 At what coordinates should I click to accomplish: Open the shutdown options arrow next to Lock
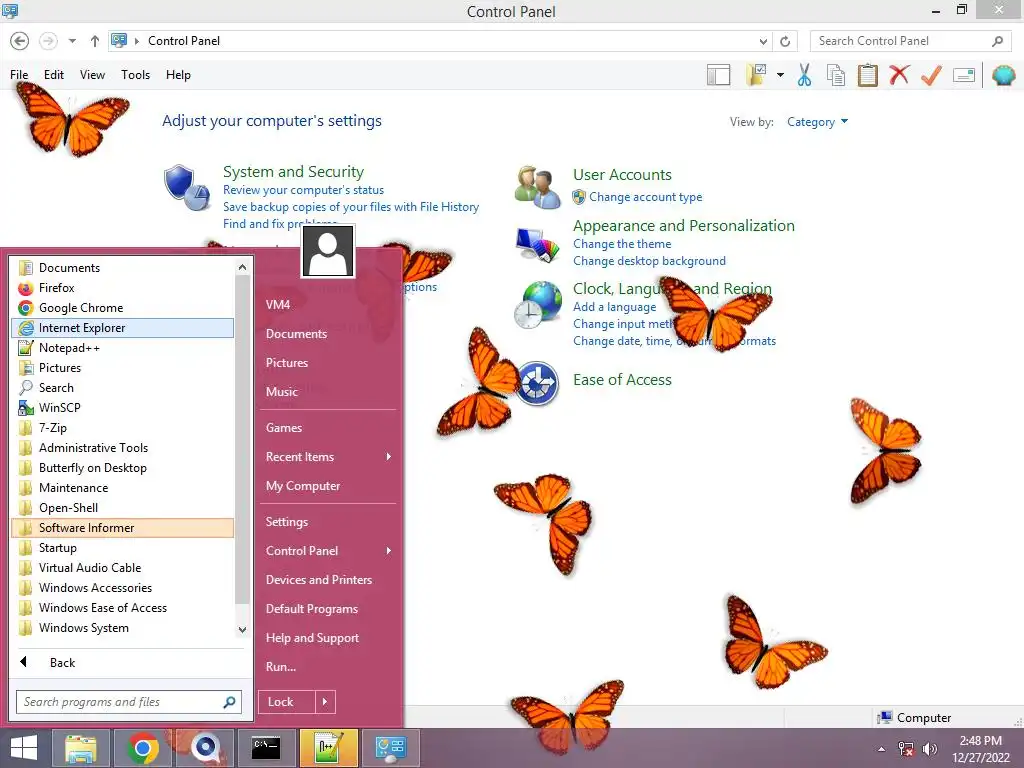(x=325, y=702)
